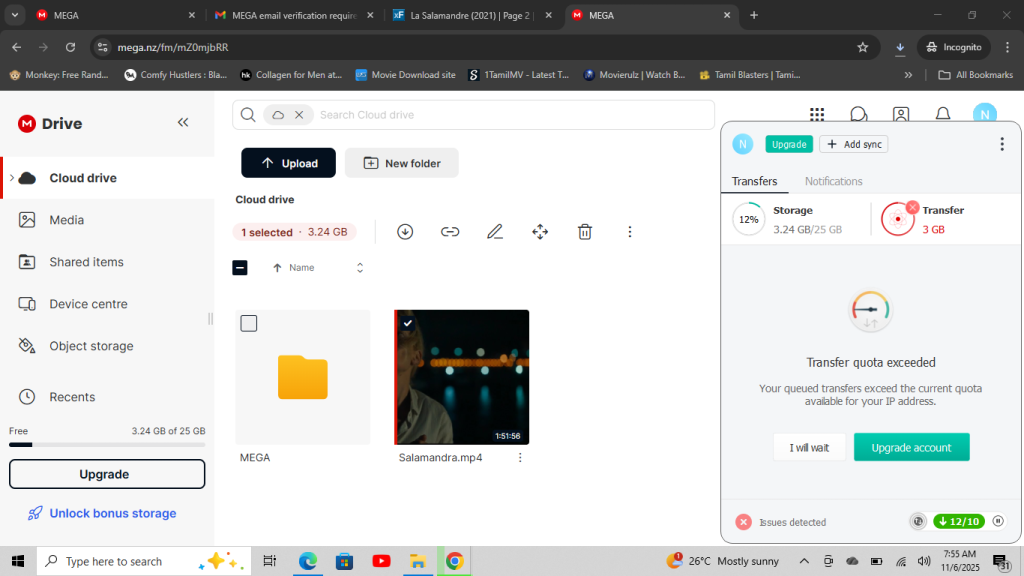
Task: Collapse the Drive sidebar with double chevron
Action: [183, 123]
